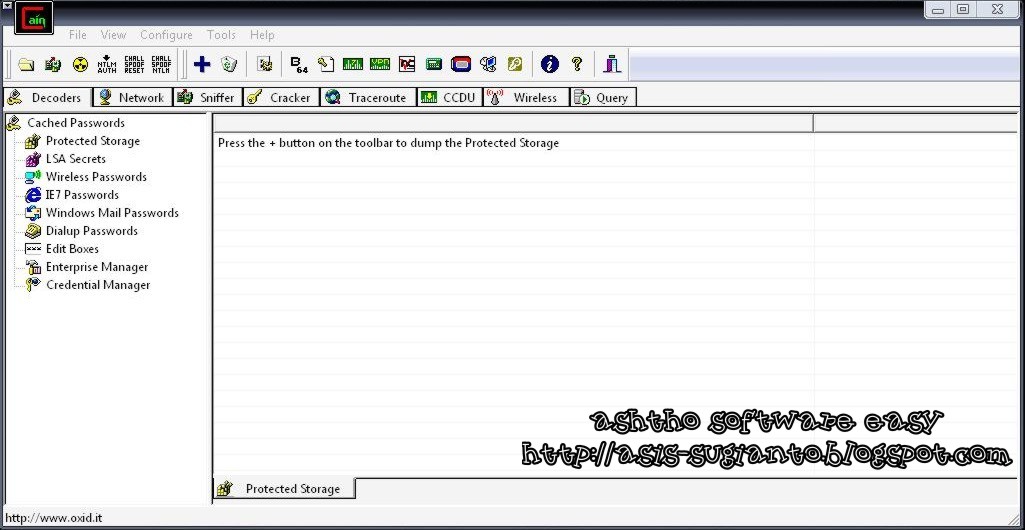
Task: Switch to the Sniffer tab
Action: coord(207,97)
